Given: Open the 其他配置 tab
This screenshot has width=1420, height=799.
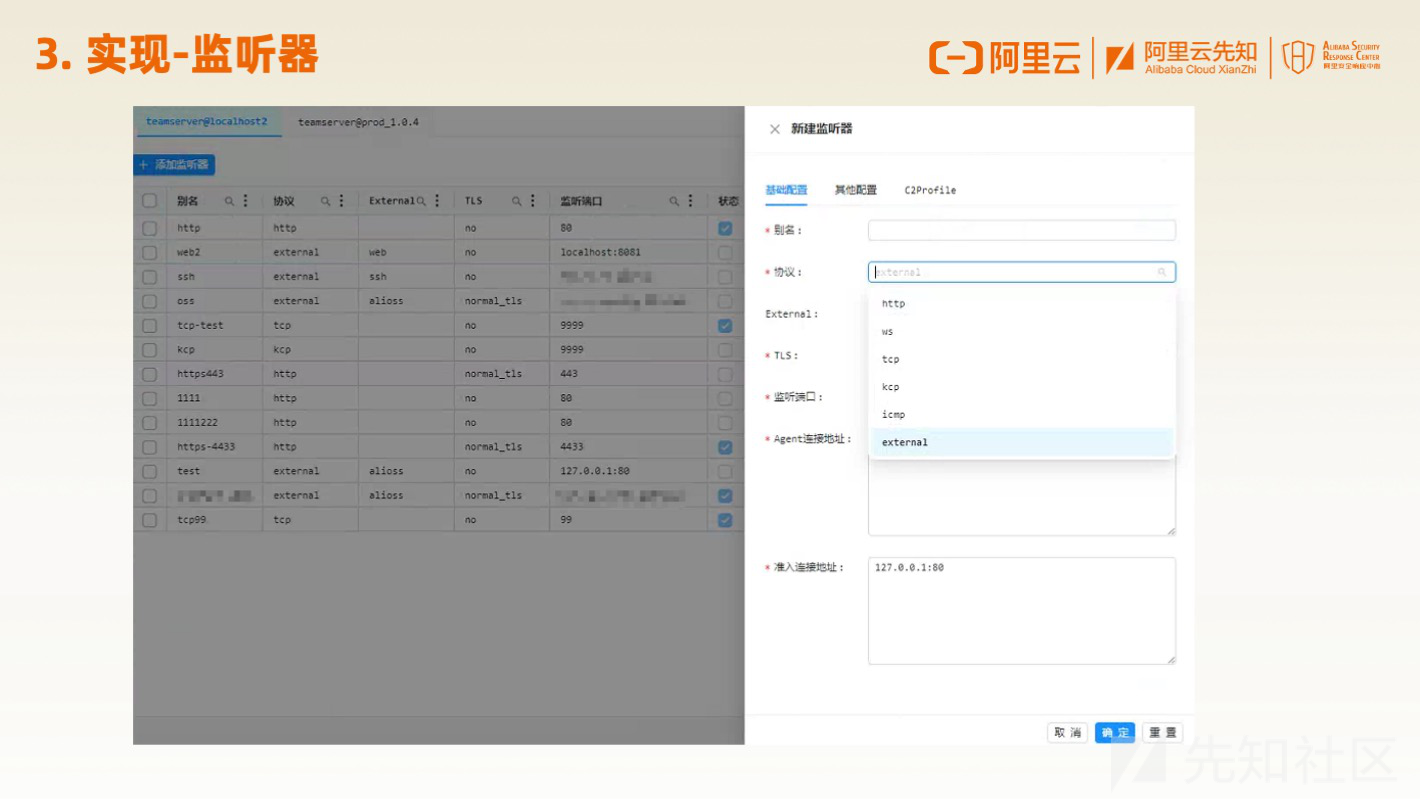Looking at the screenshot, I should pyautogui.click(x=856, y=190).
